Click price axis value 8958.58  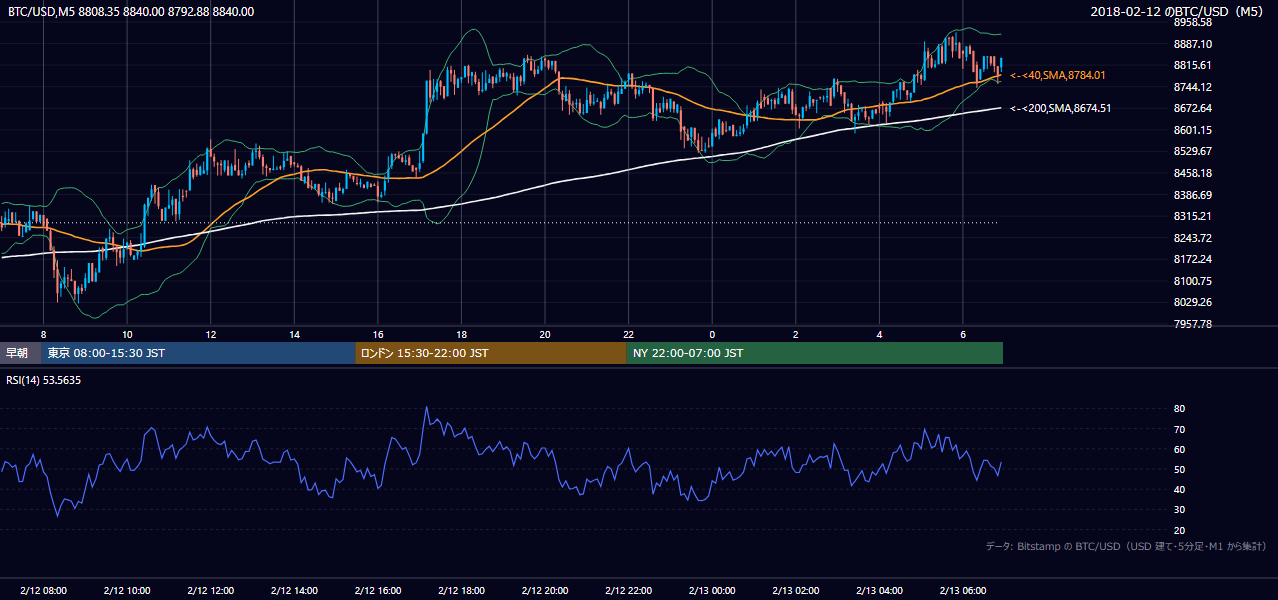point(1192,22)
